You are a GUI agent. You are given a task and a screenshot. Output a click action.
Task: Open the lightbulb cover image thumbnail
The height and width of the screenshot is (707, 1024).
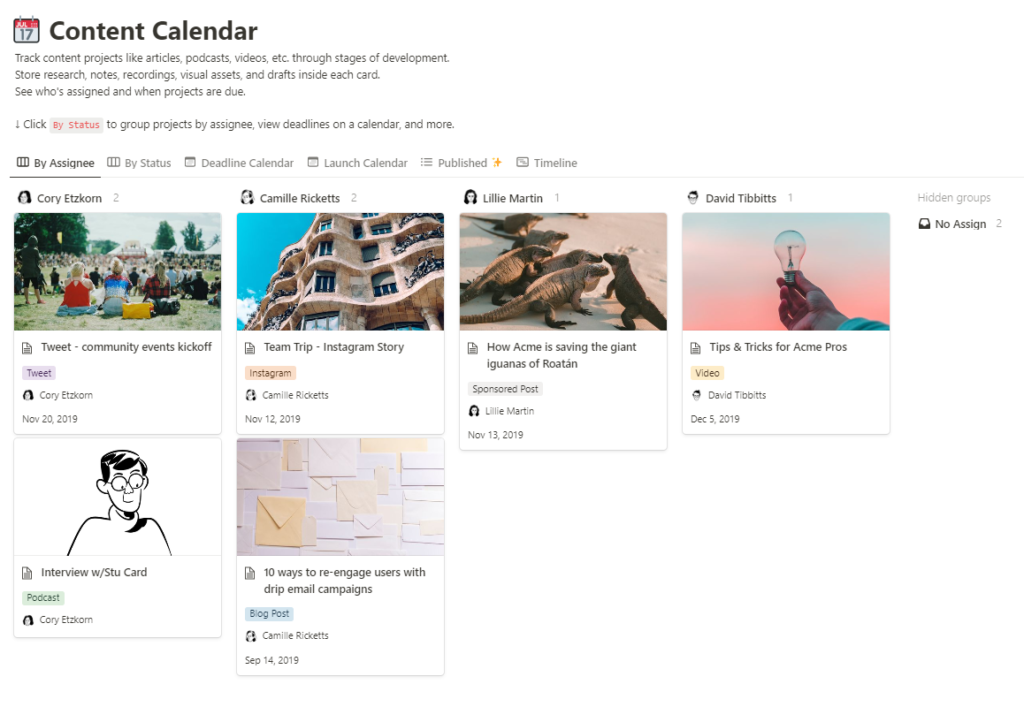[x=786, y=272]
